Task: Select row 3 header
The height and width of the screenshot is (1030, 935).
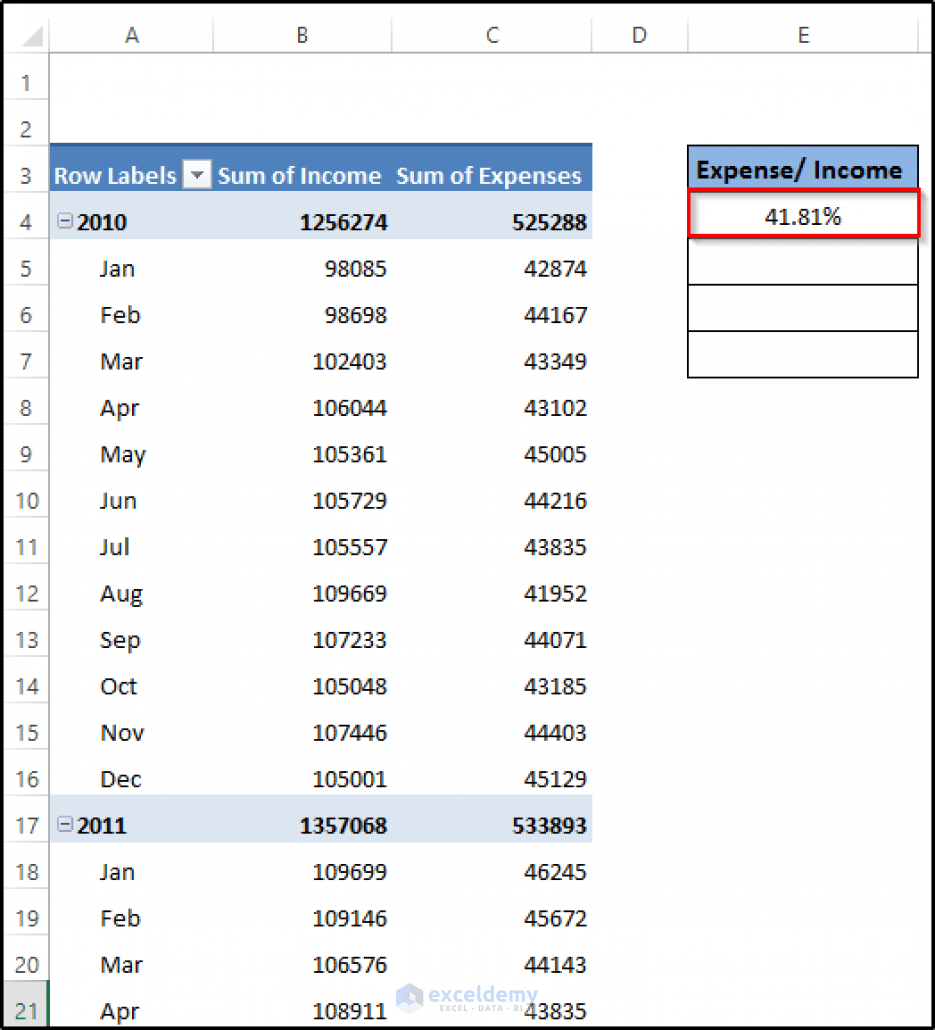Action: pyautogui.click(x=25, y=176)
